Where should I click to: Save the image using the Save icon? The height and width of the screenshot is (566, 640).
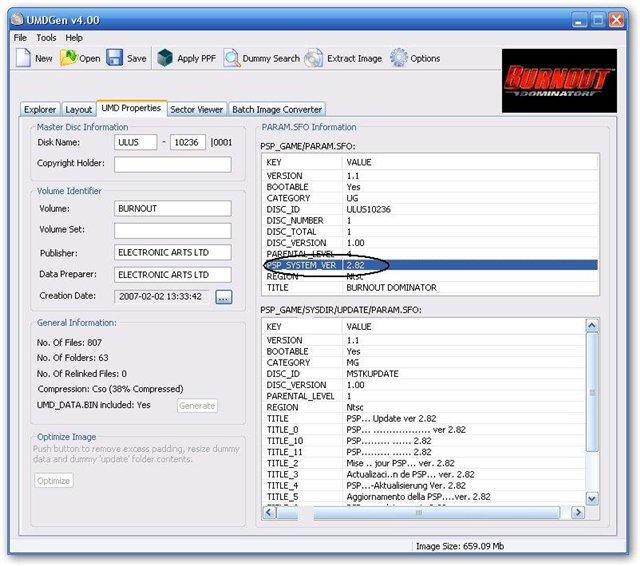[115, 59]
